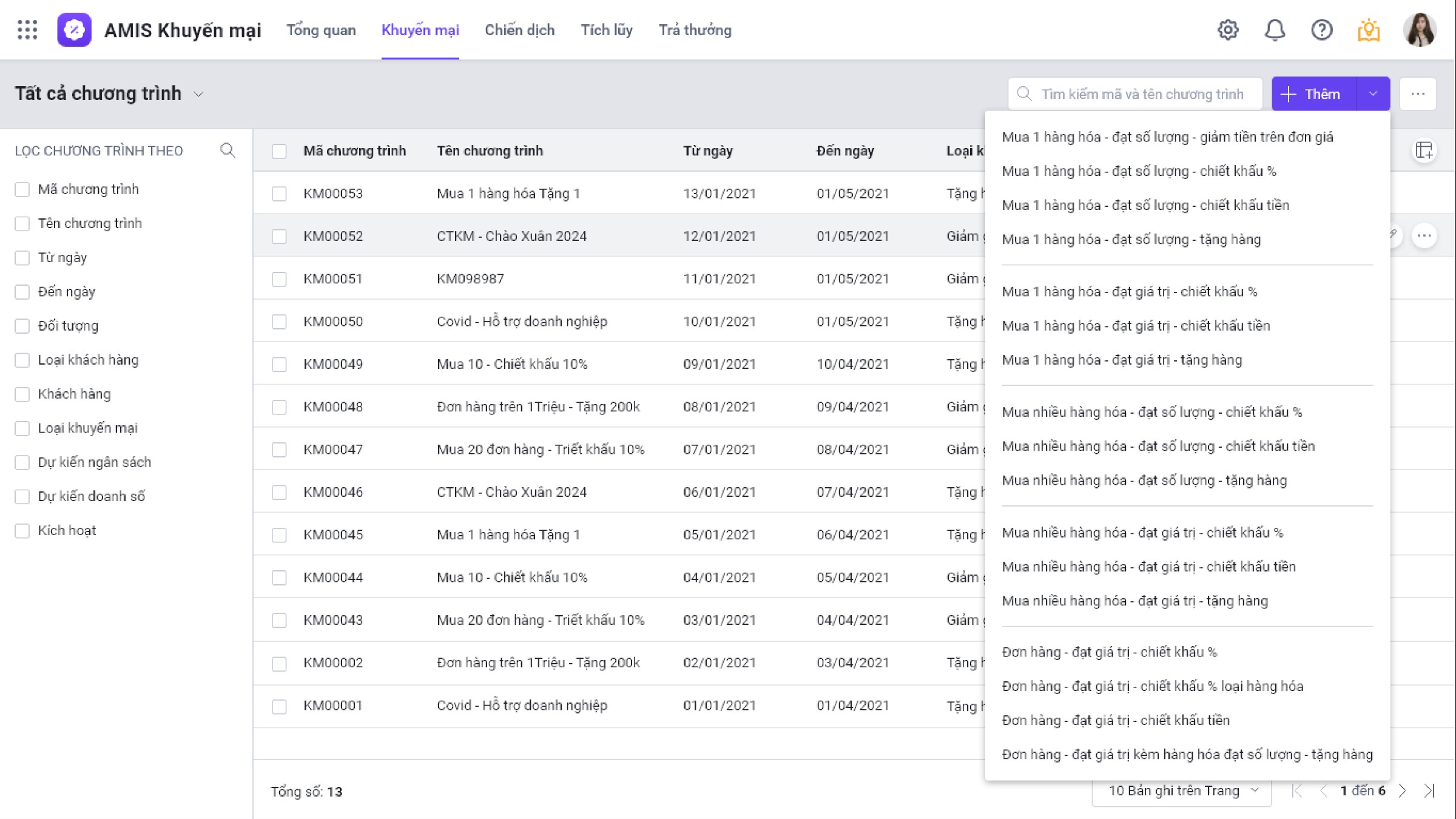Screen dimensions: 1456x819
Task: Switch to the Chiến dịch tab
Action: 519,30
